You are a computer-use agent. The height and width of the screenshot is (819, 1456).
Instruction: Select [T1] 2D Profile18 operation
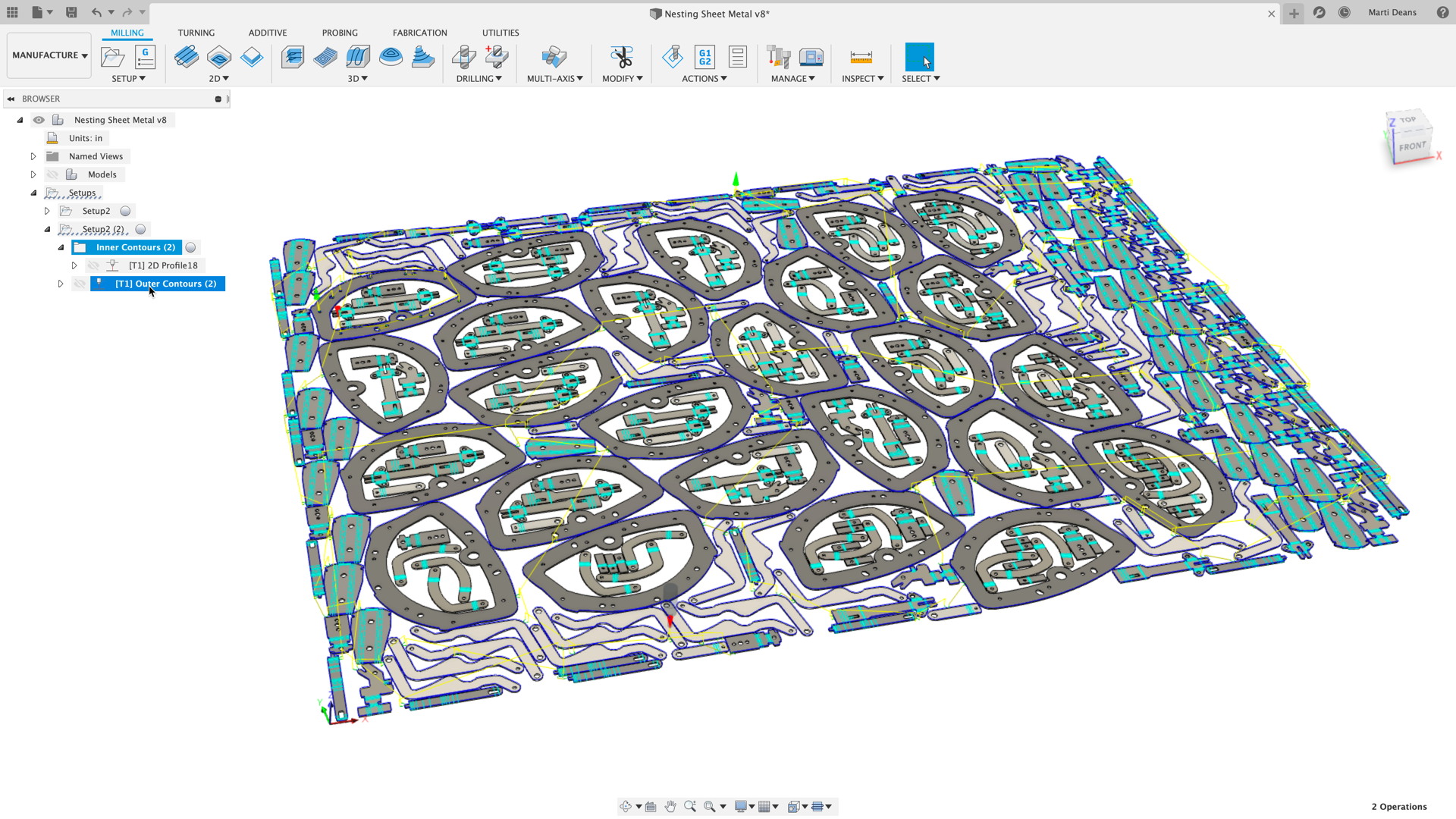pyautogui.click(x=163, y=265)
